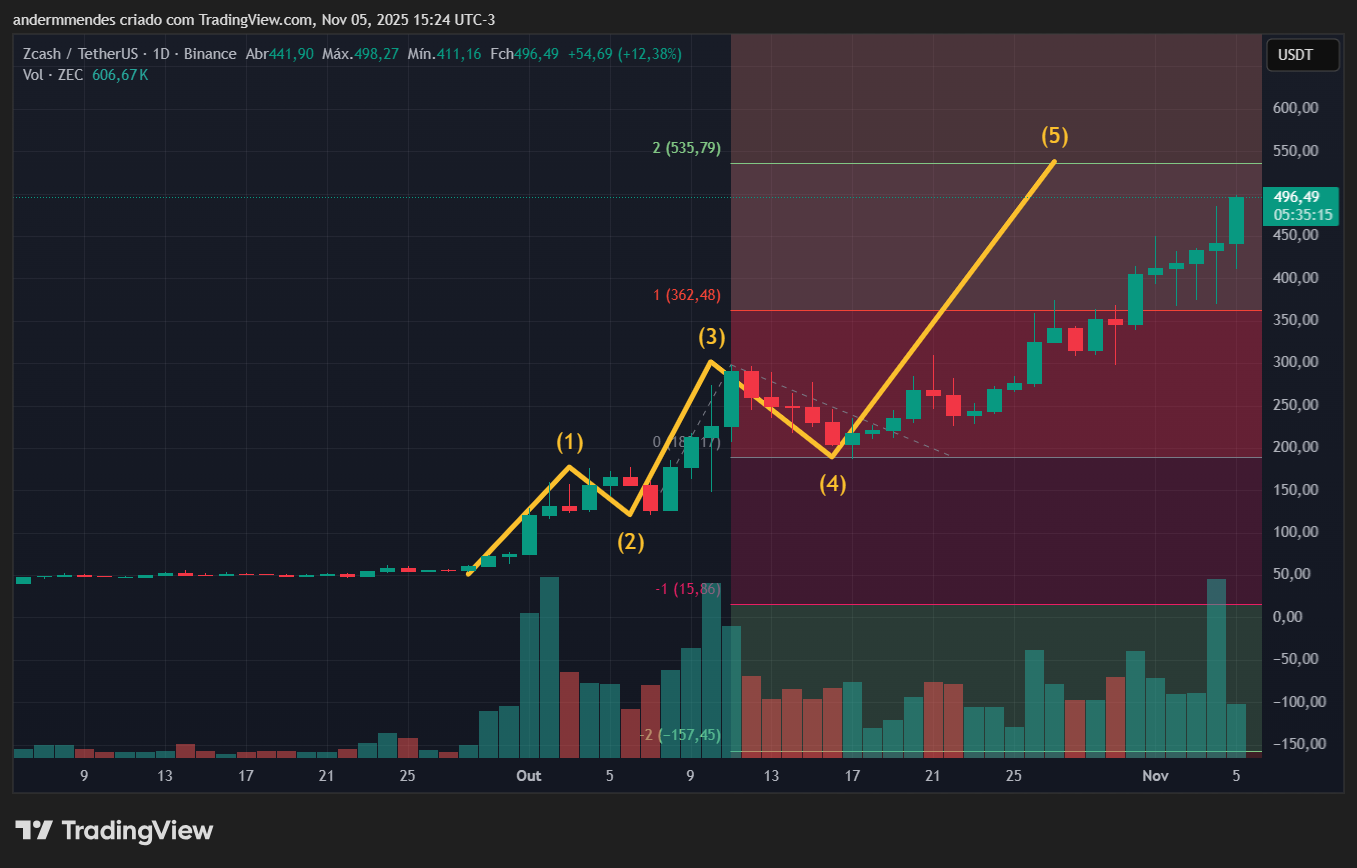This screenshot has width=1357, height=868.
Task: Click the Zcash / TetherUS symbol name
Action: click(x=80, y=53)
